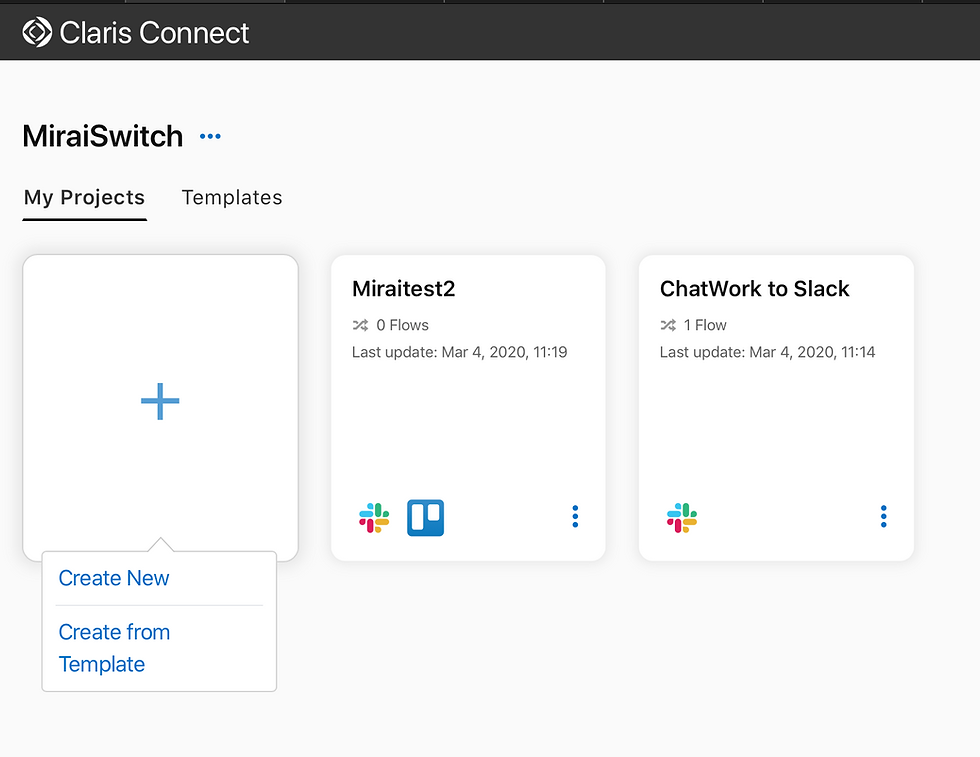Image resolution: width=980 pixels, height=757 pixels.
Task: Click the flows icon in Miraitest2 card
Action: (360, 325)
